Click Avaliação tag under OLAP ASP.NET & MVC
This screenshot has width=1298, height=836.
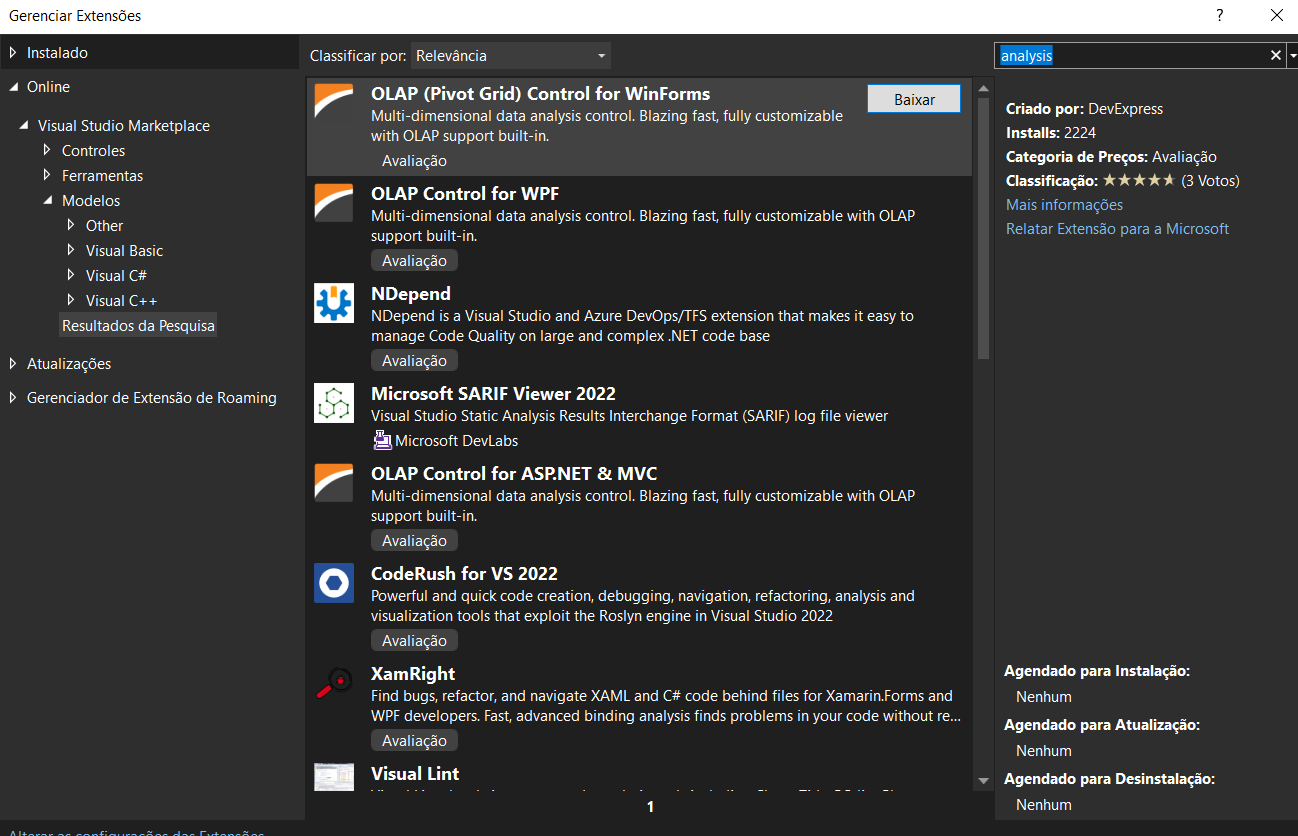(x=414, y=540)
